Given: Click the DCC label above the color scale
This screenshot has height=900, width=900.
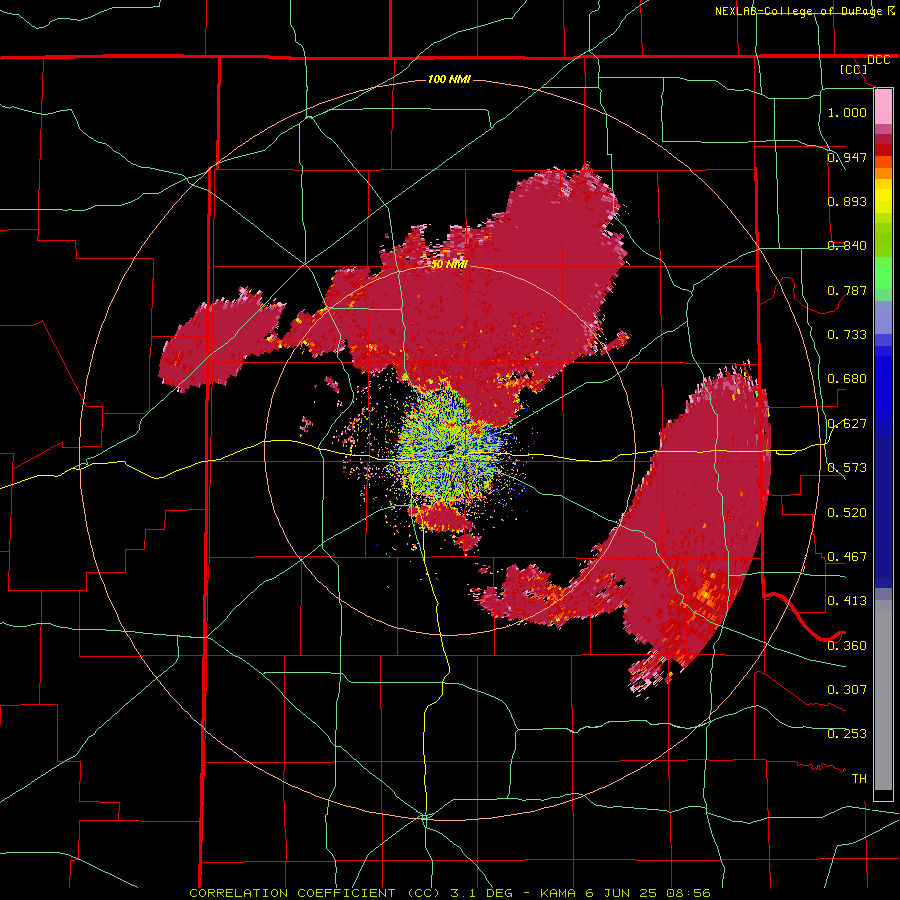Looking at the screenshot, I should click(x=878, y=60).
